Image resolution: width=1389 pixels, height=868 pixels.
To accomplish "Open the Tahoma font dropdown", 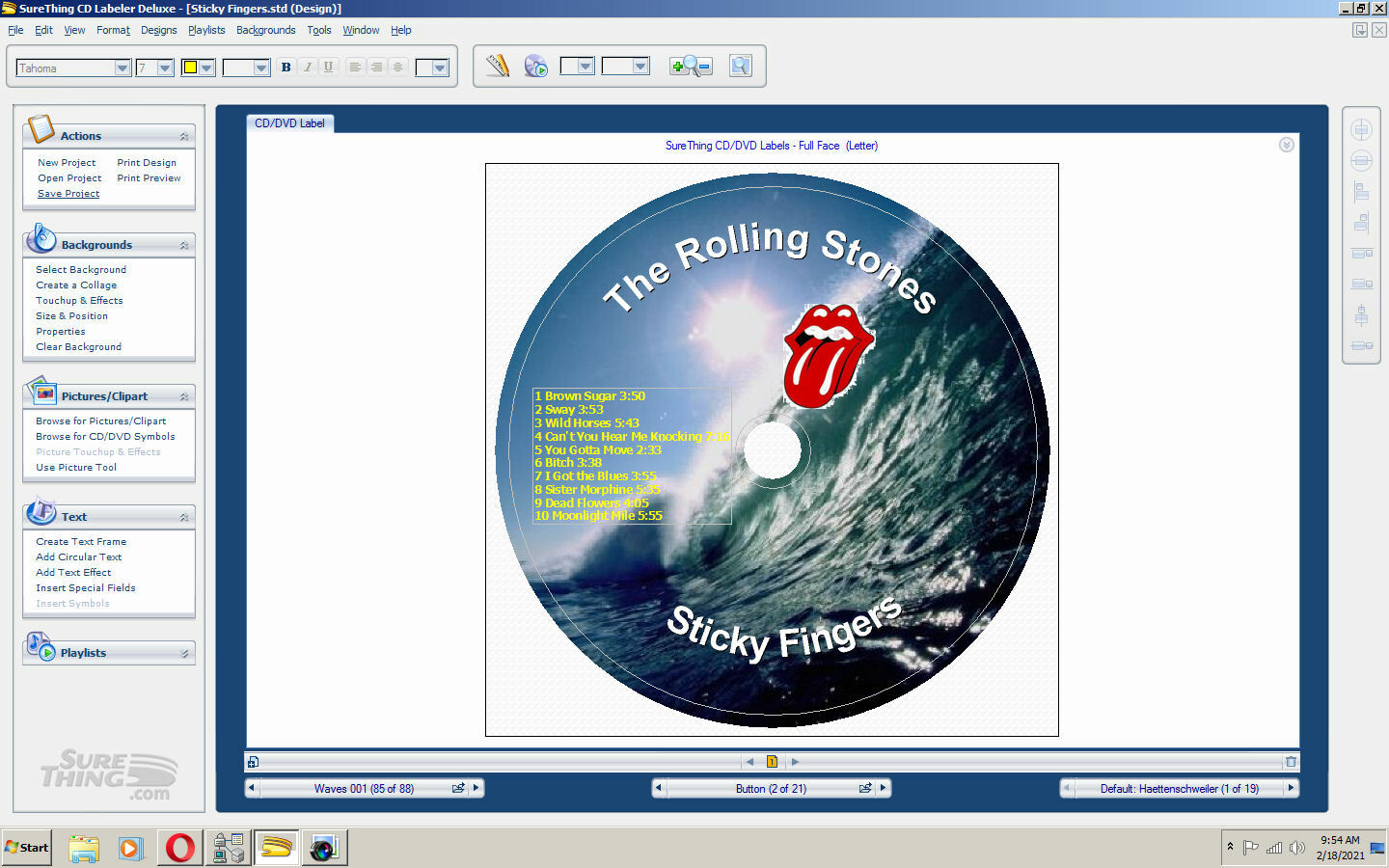I will (123, 68).
